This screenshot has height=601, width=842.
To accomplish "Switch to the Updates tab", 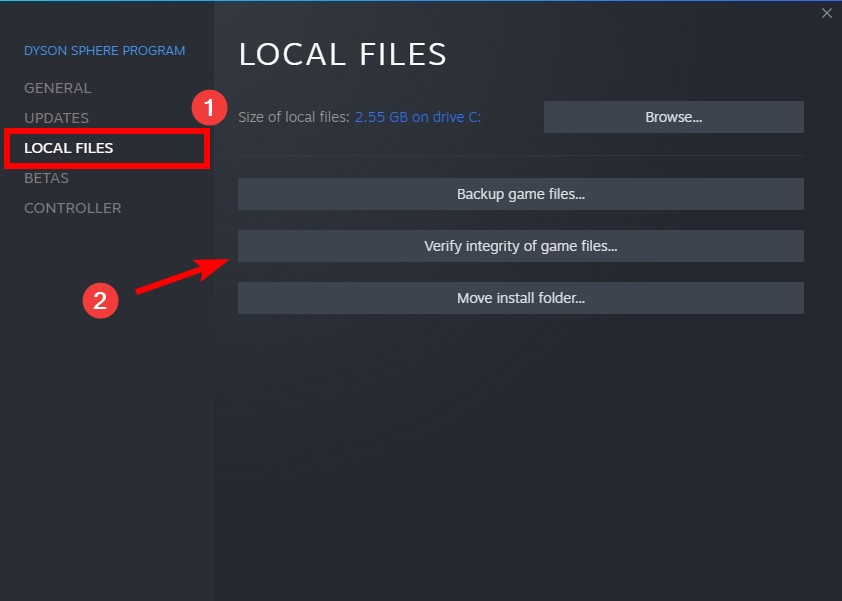I will pos(56,118).
